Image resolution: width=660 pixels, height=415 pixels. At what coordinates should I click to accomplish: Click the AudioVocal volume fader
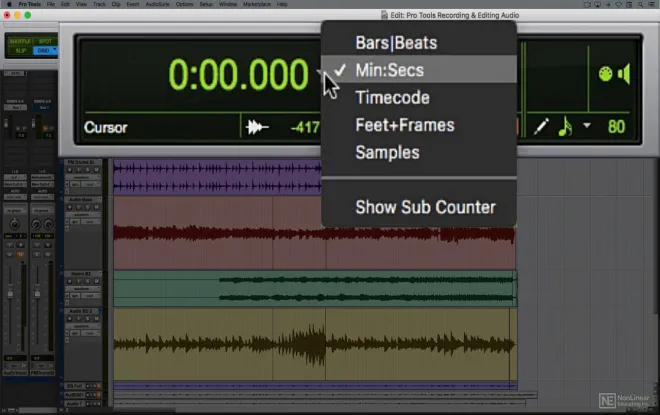click(x=10, y=292)
